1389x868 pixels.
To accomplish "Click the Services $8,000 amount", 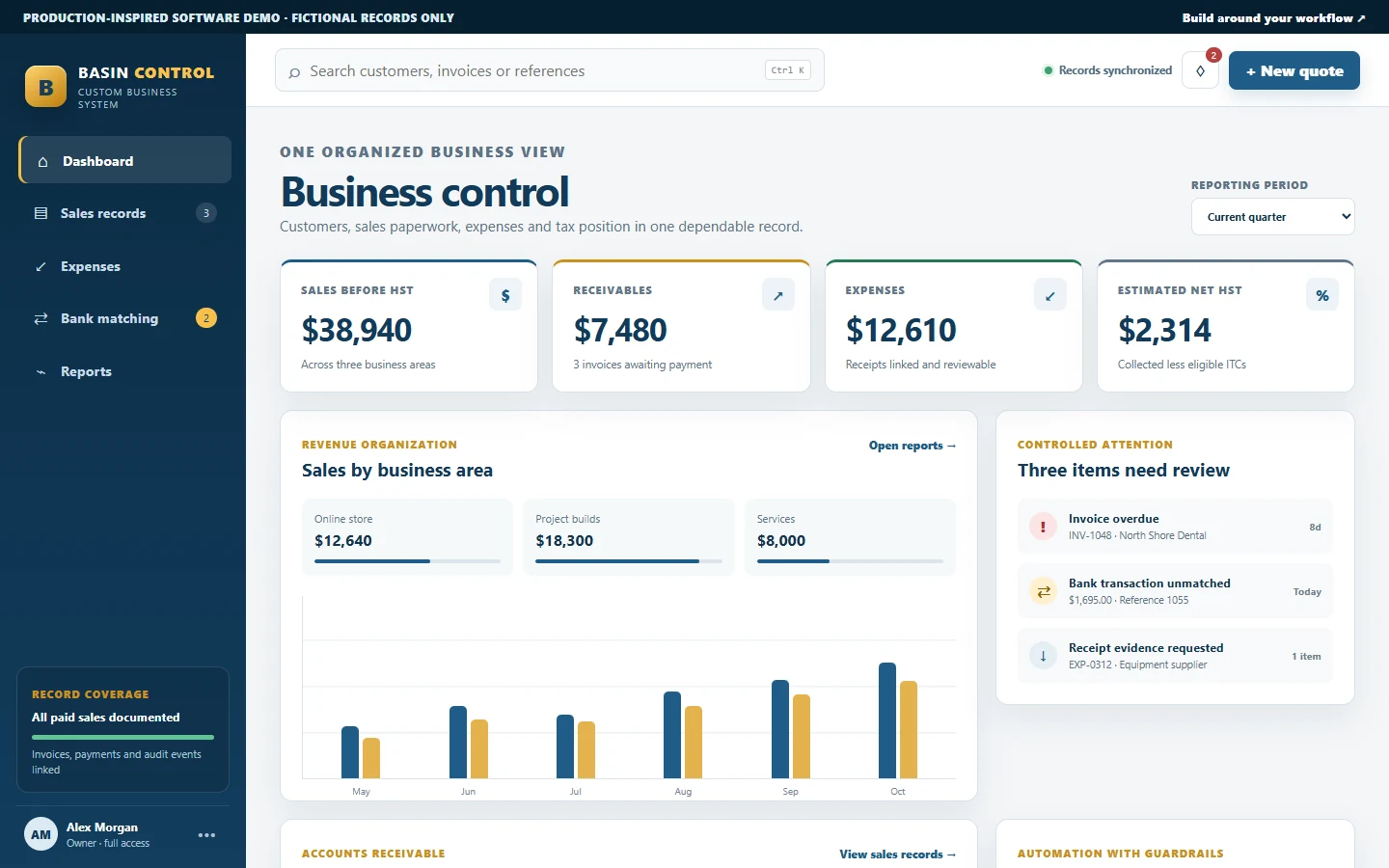I will [781, 541].
